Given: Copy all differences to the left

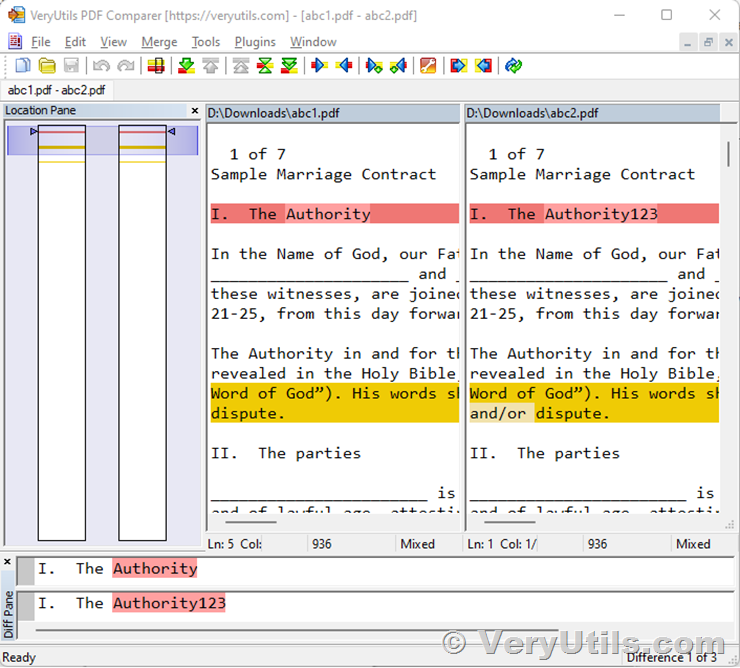Looking at the screenshot, I should click(x=483, y=65).
